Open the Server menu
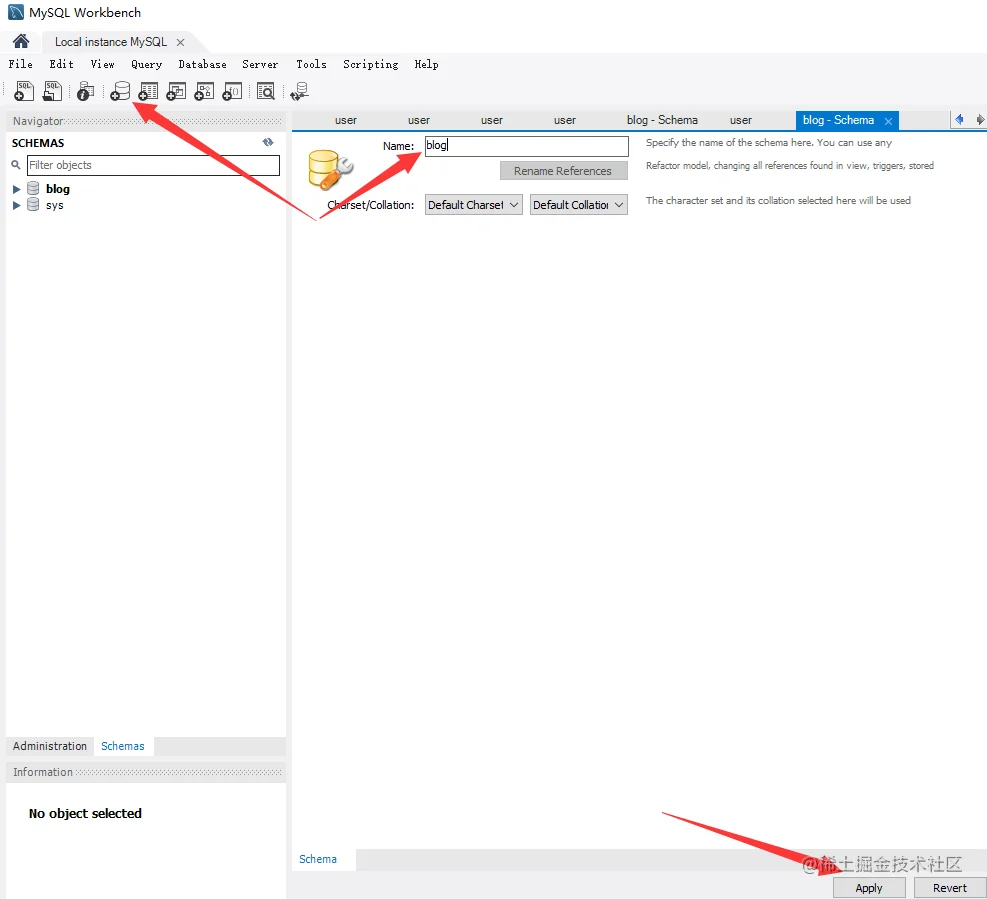987x899 pixels. click(259, 64)
